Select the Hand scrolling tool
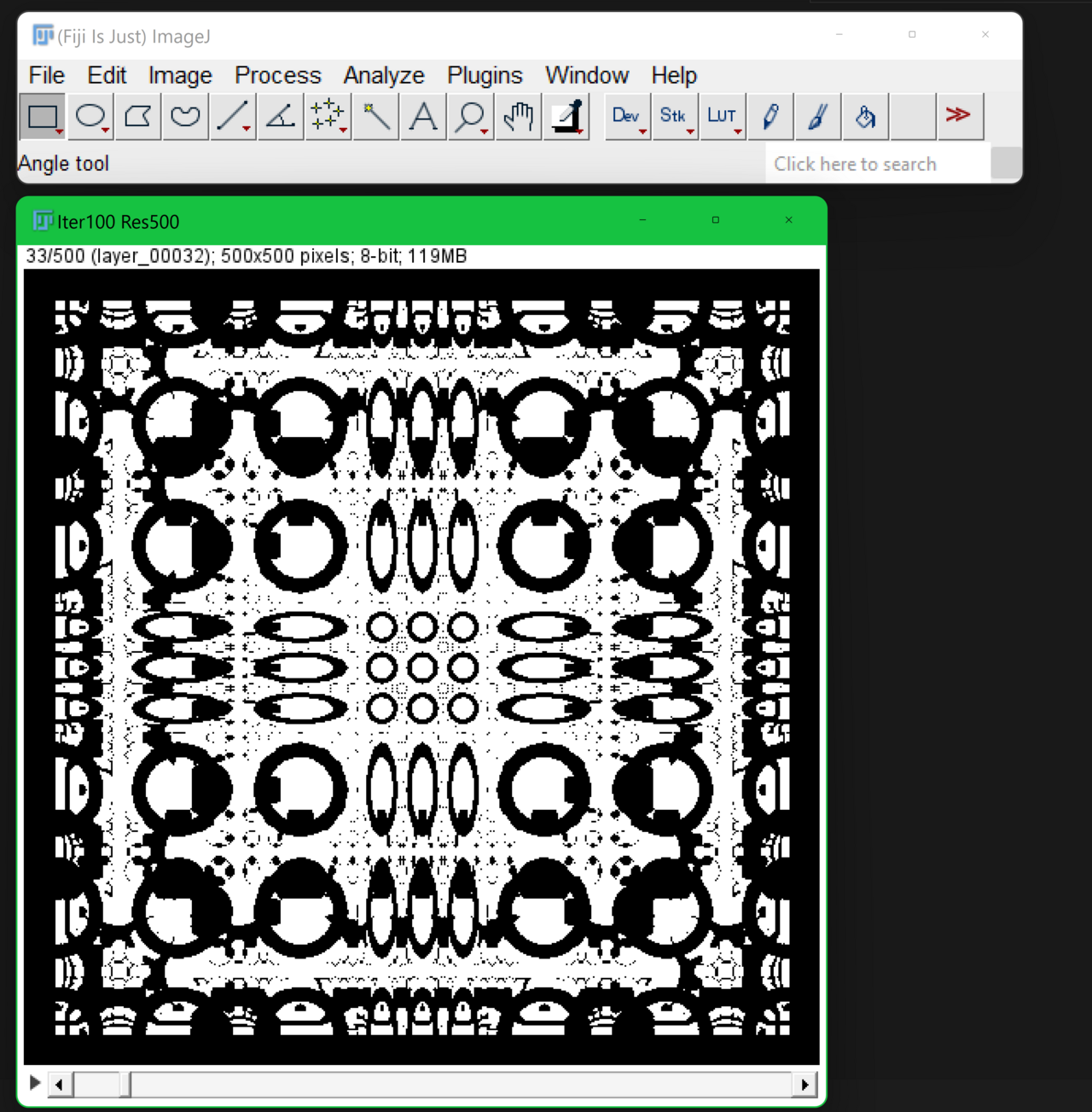 click(518, 116)
